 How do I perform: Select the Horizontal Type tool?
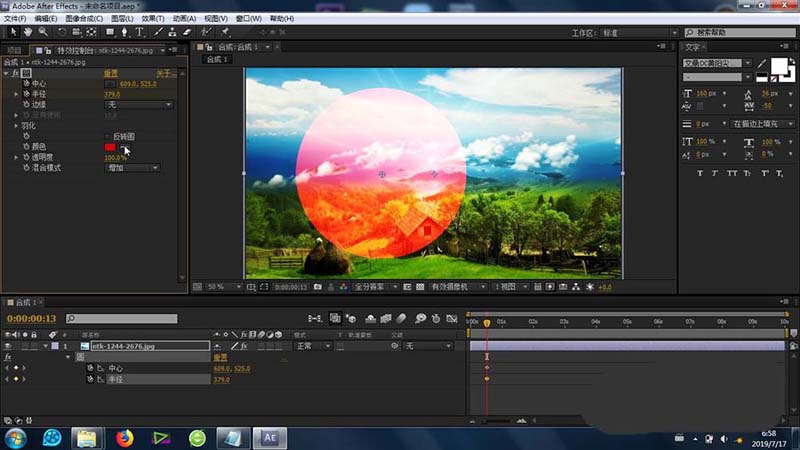141,32
